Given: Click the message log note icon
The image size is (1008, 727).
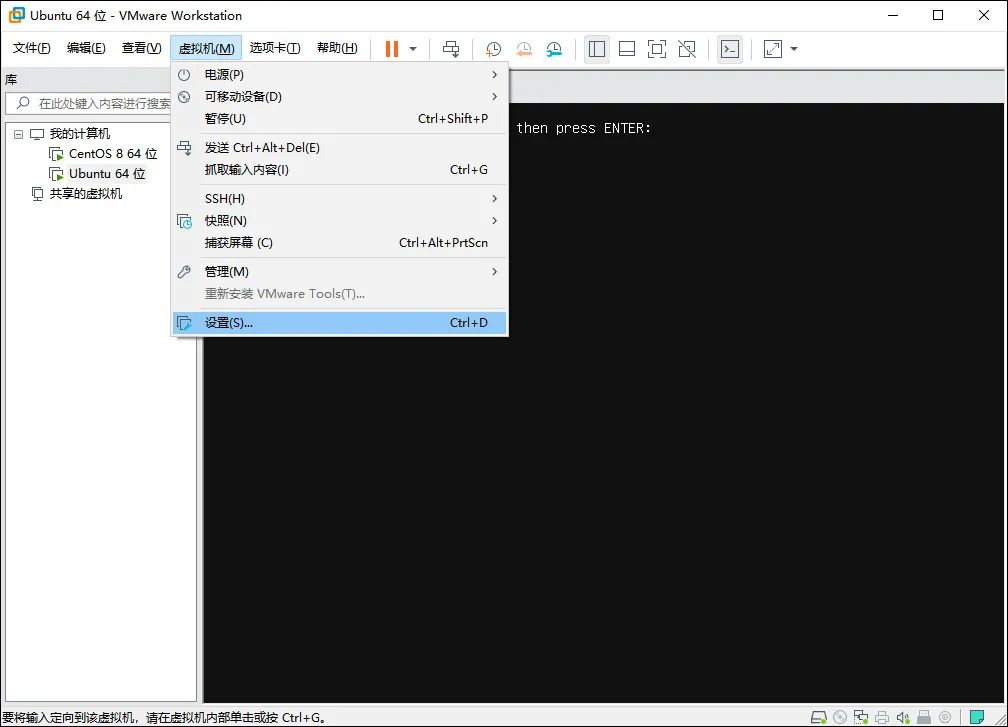Looking at the screenshot, I should (x=977, y=717).
